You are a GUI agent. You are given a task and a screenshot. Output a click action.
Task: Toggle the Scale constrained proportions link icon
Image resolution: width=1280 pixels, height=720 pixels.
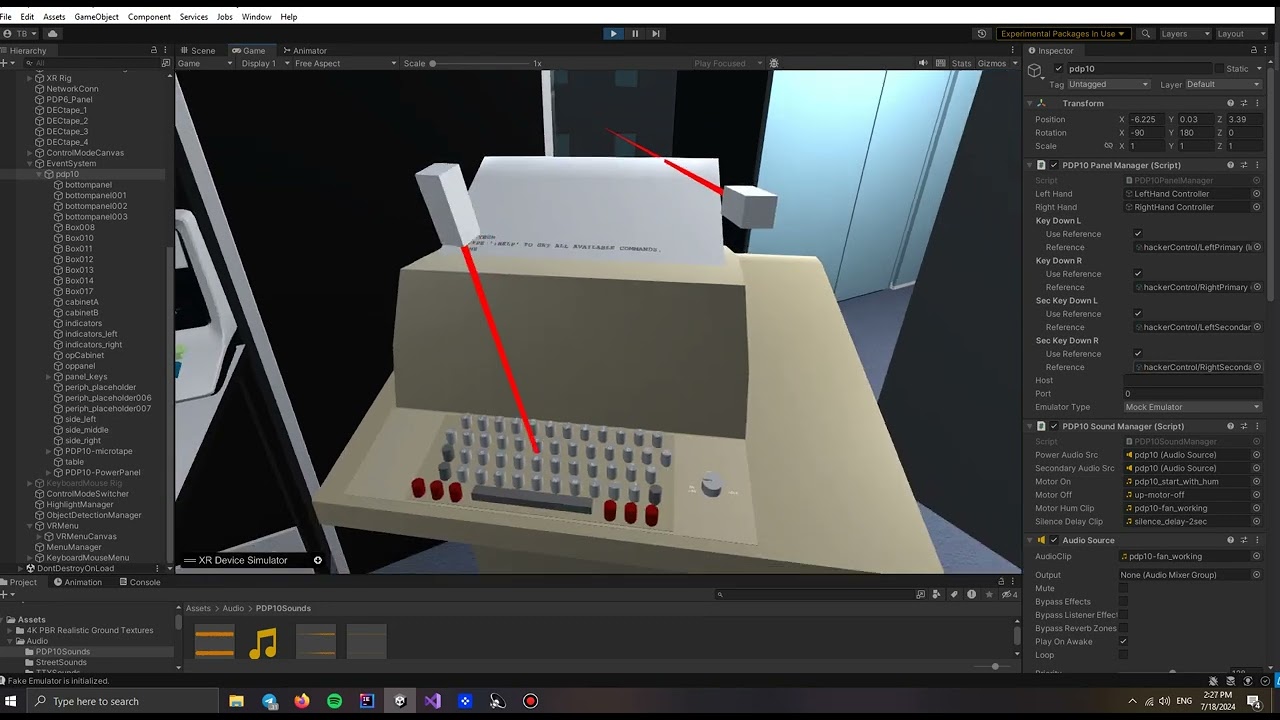coord(1109,146)
